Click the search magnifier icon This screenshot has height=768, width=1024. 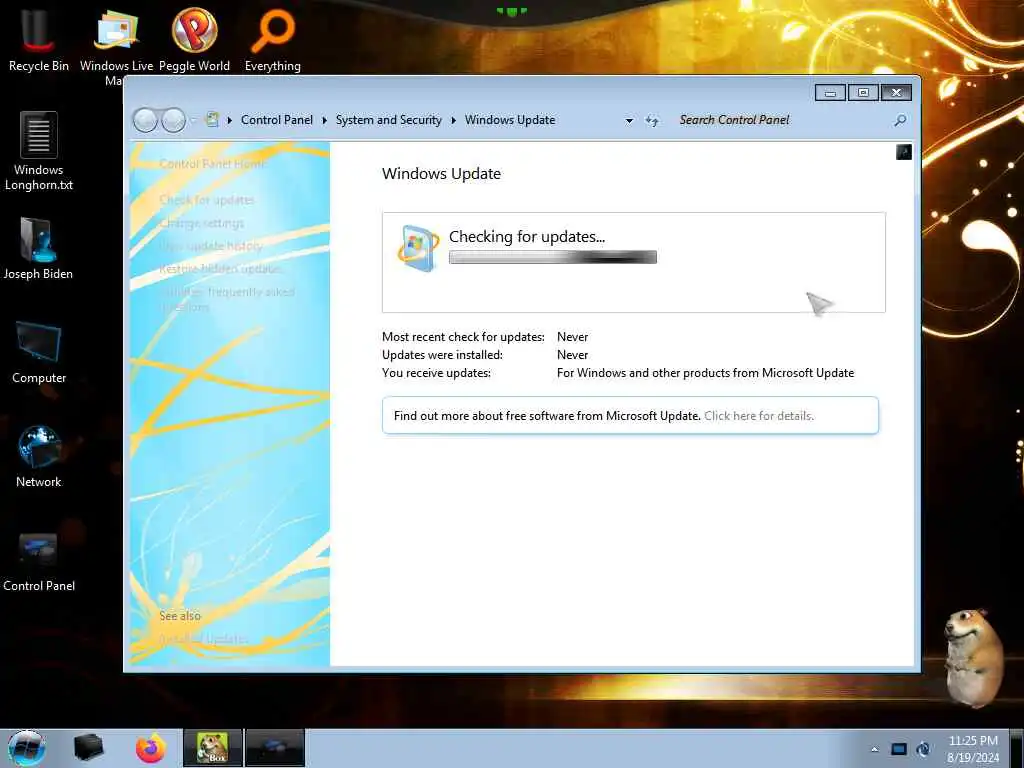pyautogui.click(x=901, y=120)
